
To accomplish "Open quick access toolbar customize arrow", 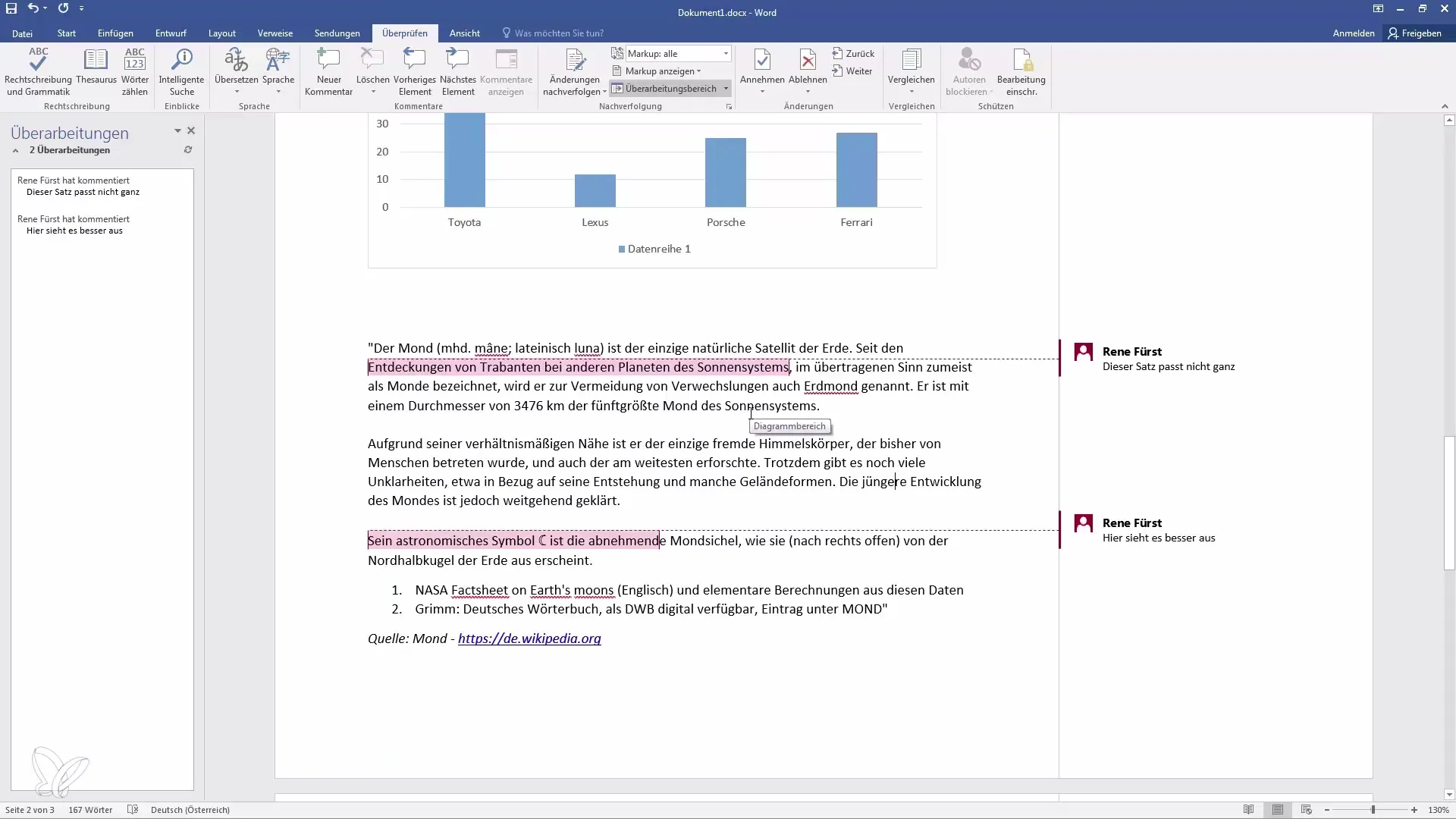I will (x=81, y=8).
